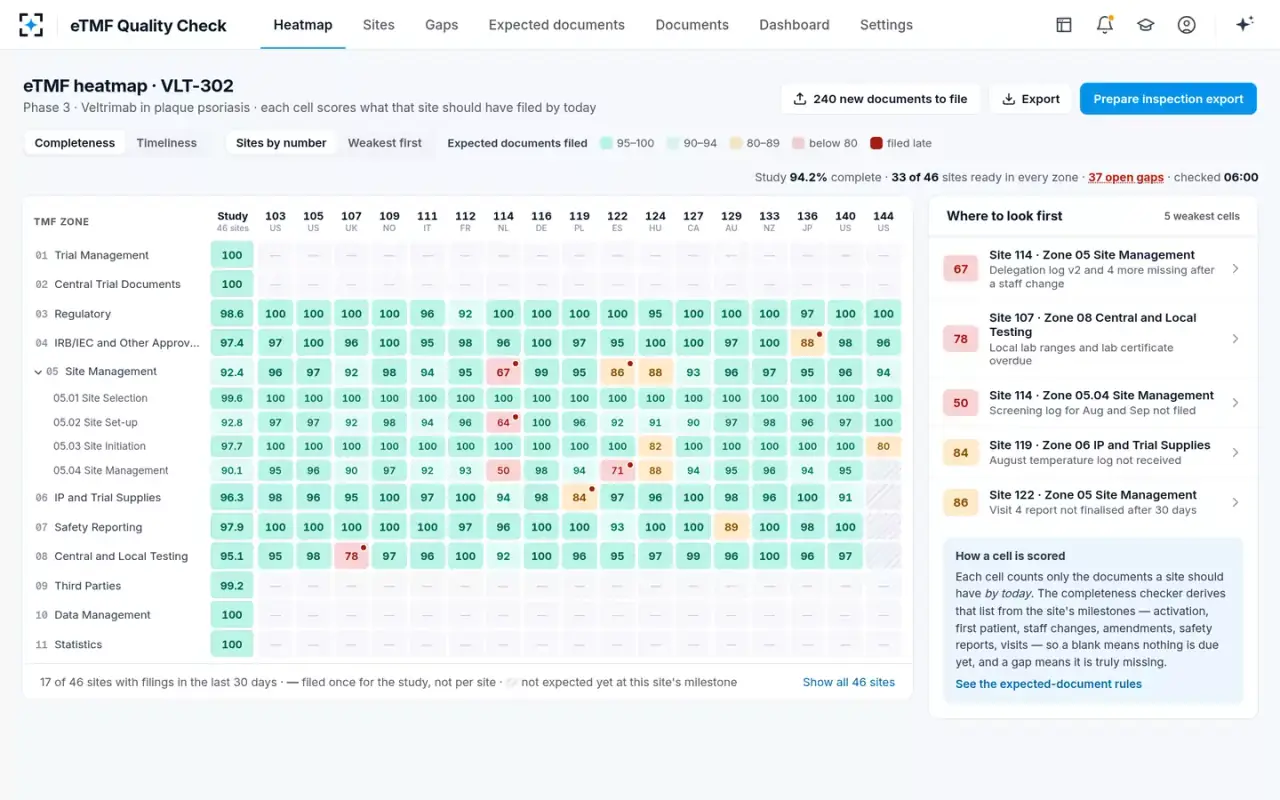Click site 144 column header
1280x800 pixels.
tap(883, 221)
